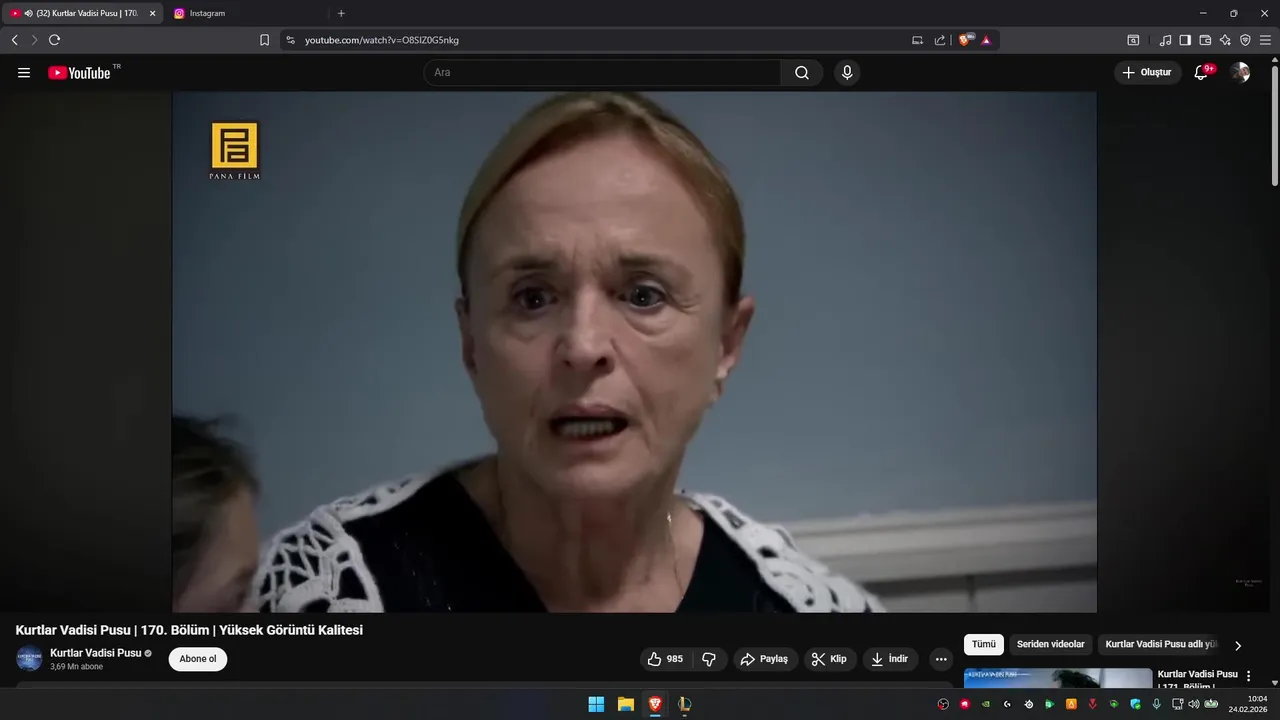1280x720 pixels.
Task: Select the Tümü filter chip
Action: (984, 645)
